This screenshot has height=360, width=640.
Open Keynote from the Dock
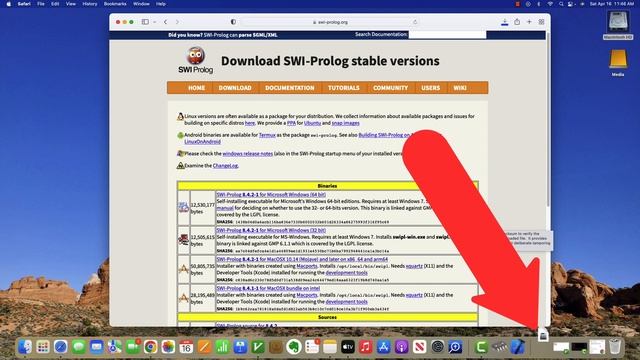point(240,347)
